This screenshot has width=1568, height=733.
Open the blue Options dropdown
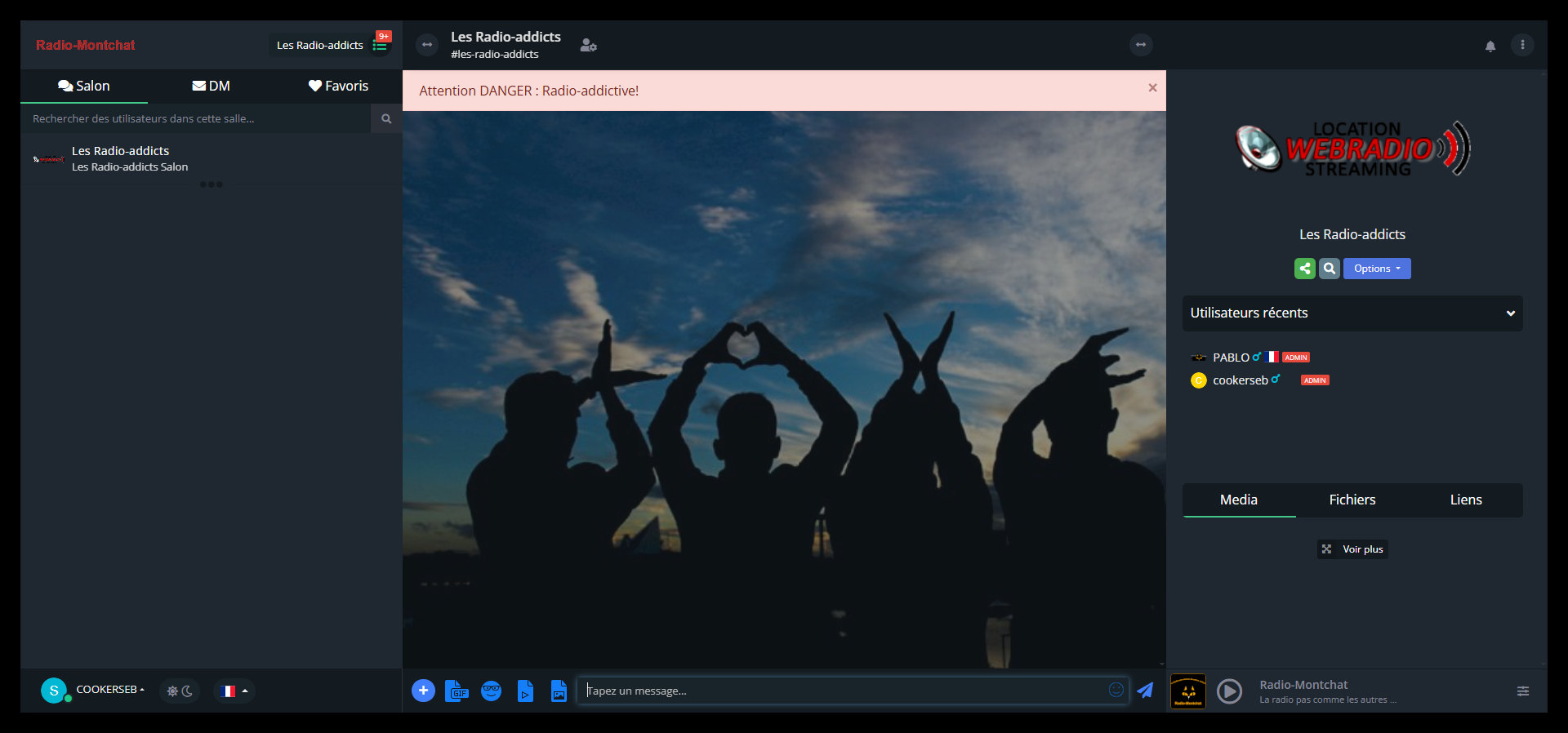point(1376,269)
